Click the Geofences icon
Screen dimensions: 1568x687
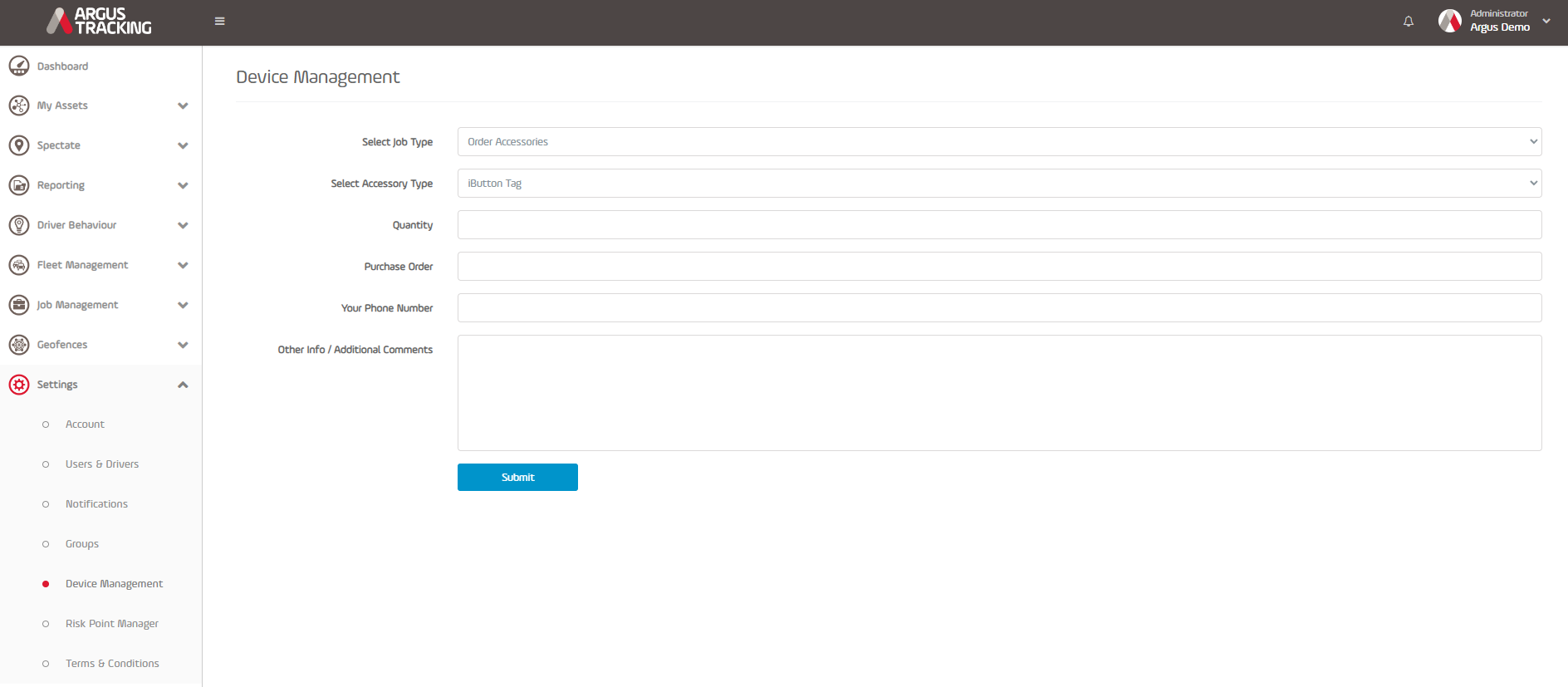pyautogui.click(x=19, y=345)
